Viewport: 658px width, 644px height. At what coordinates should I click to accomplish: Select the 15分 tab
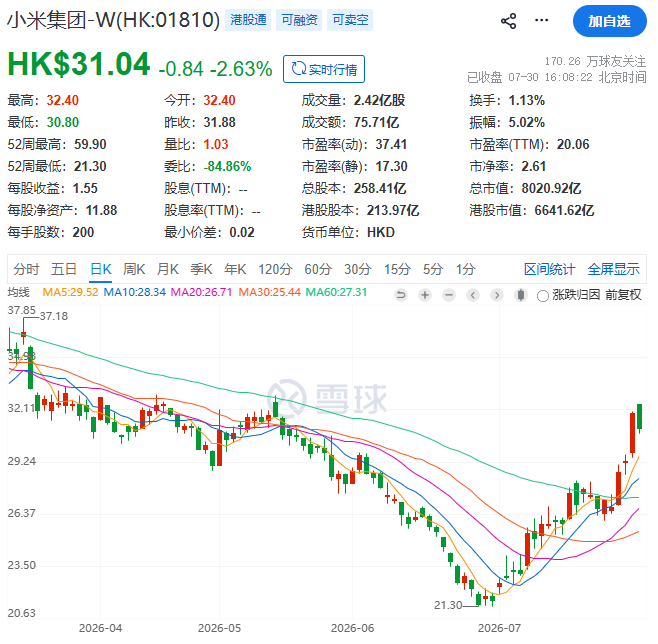pyautogui.click(x=397, y=269)
